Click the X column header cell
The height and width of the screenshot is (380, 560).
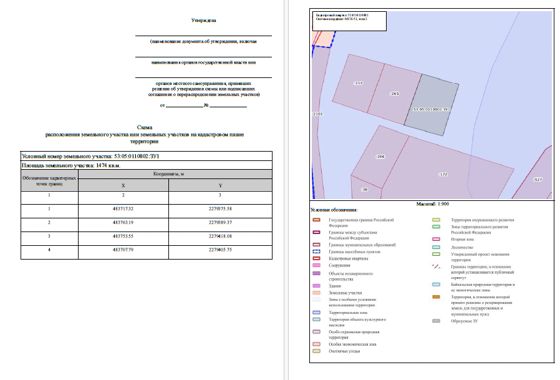tap(123, 185)
